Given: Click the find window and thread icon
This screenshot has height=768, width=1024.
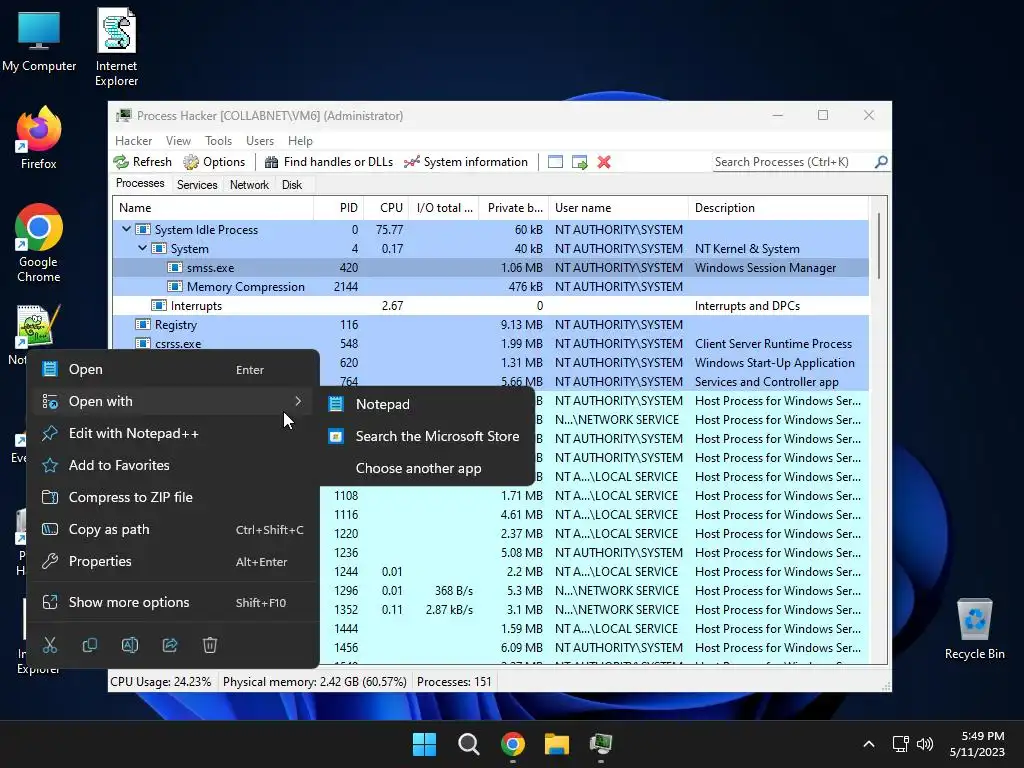Looking at the screenshot, I should [579, 162].
